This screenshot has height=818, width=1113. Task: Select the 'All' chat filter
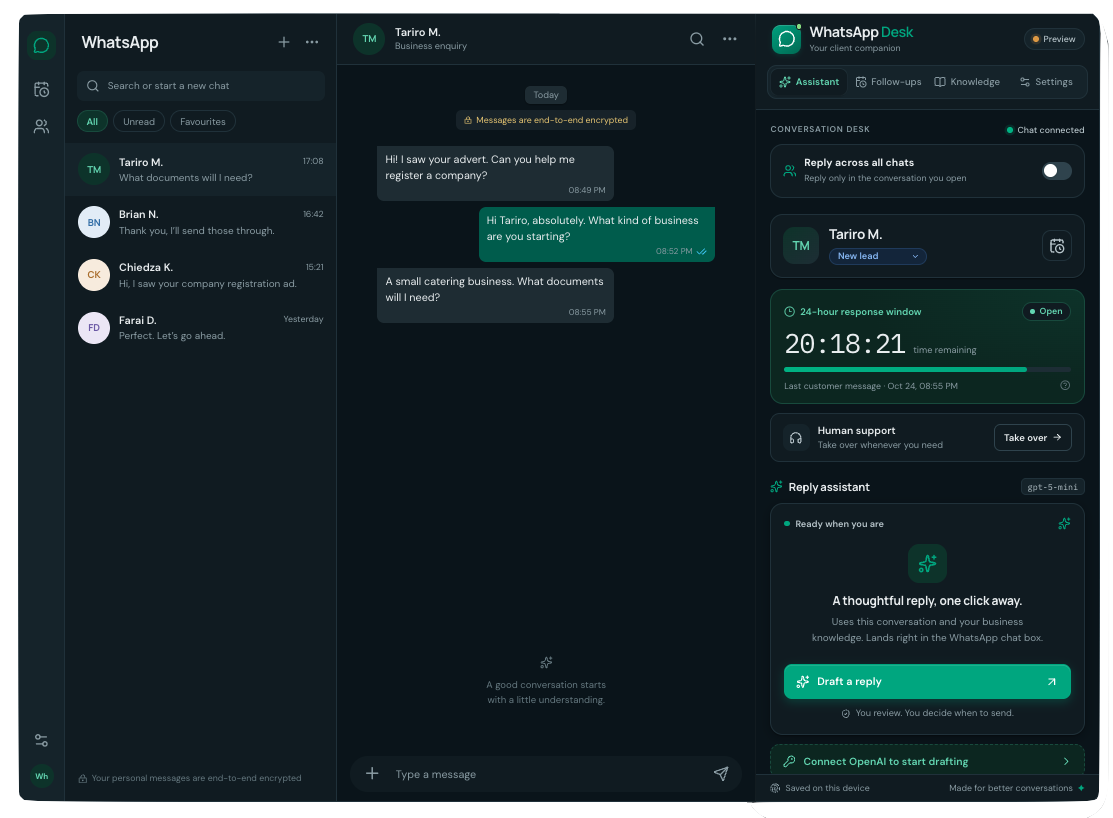click(x=92, y=121)
